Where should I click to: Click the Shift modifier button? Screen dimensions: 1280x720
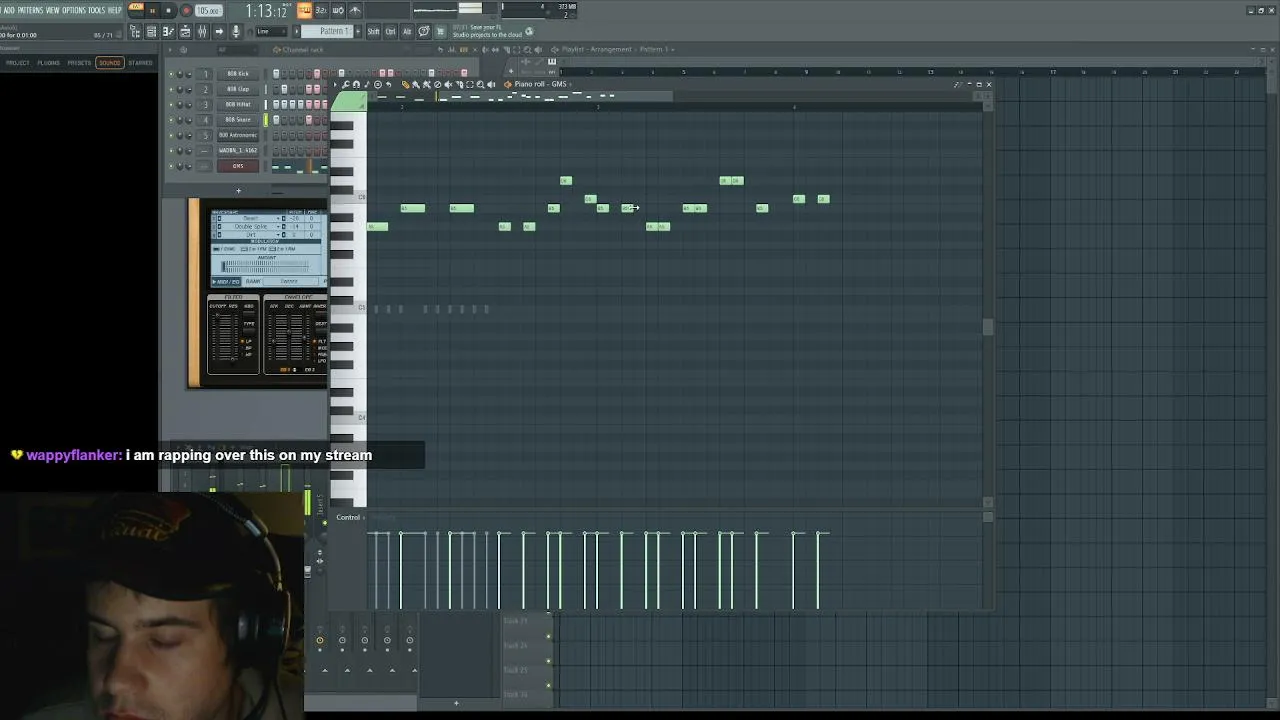pyautogui.click(x=373, y=32)
